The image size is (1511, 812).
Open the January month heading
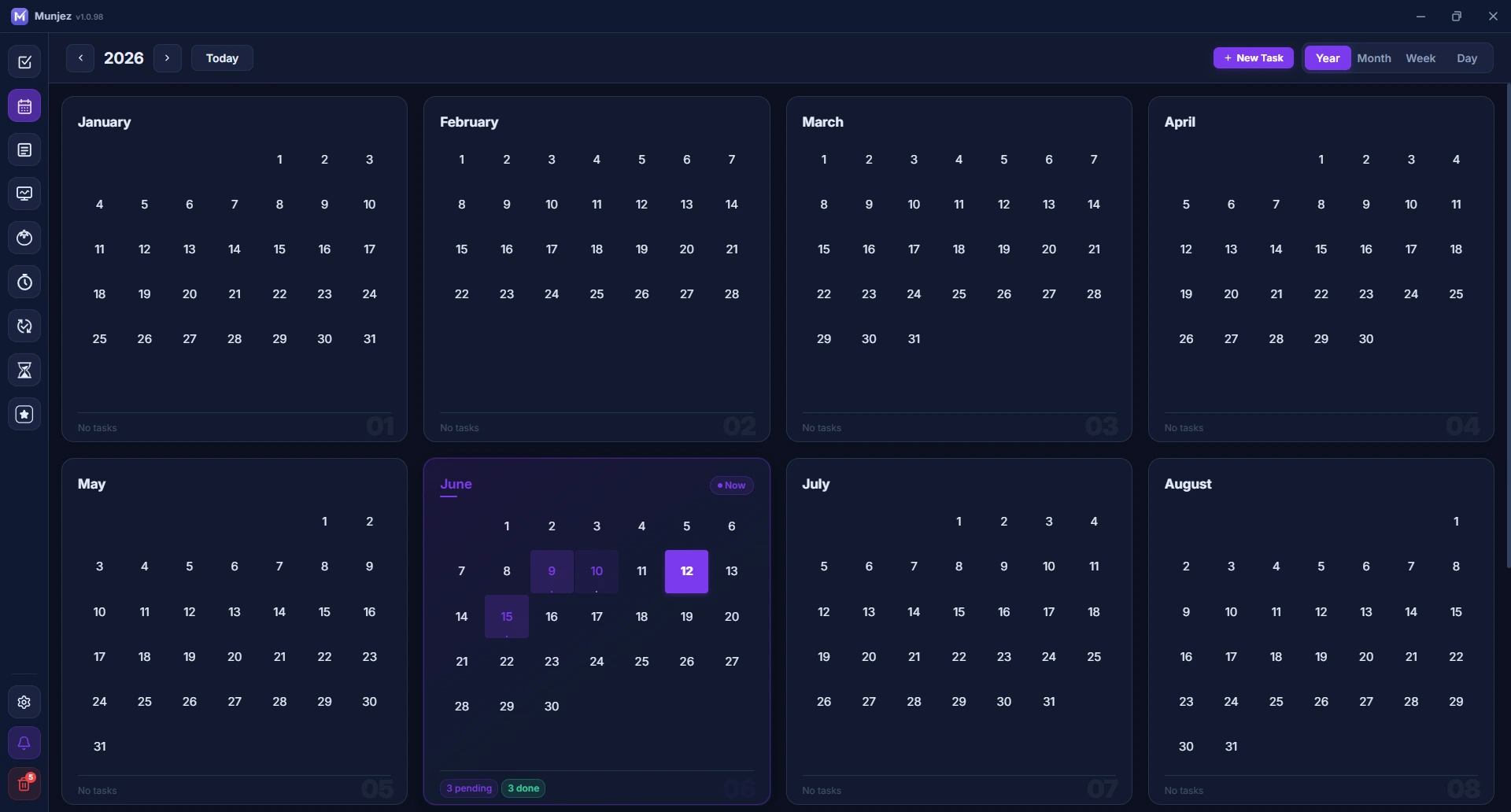(104, 122)
